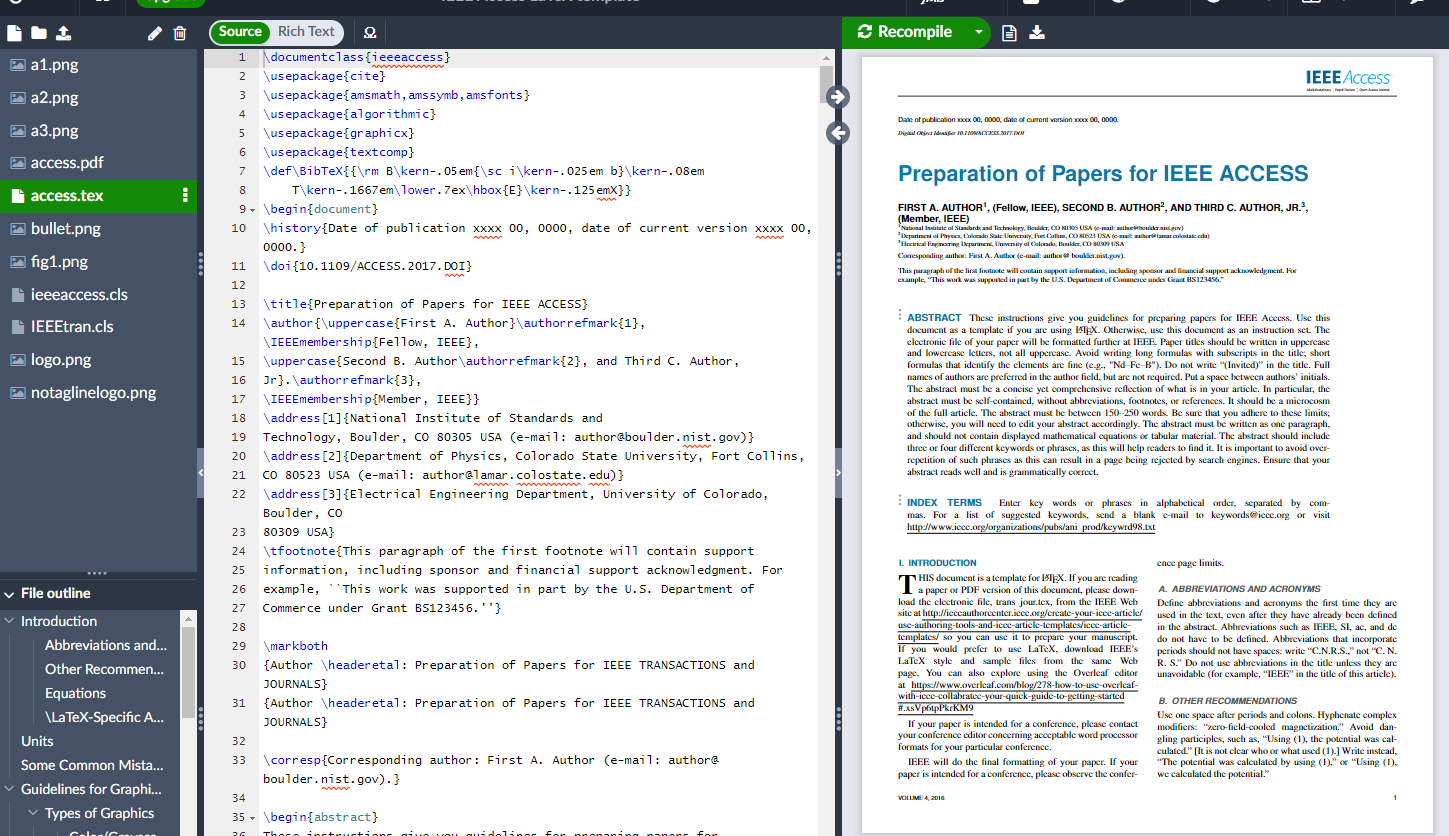Create a new folder in file tree
Image resolution: width=1449 pixels, height=836 pixels.
(39, 33)
